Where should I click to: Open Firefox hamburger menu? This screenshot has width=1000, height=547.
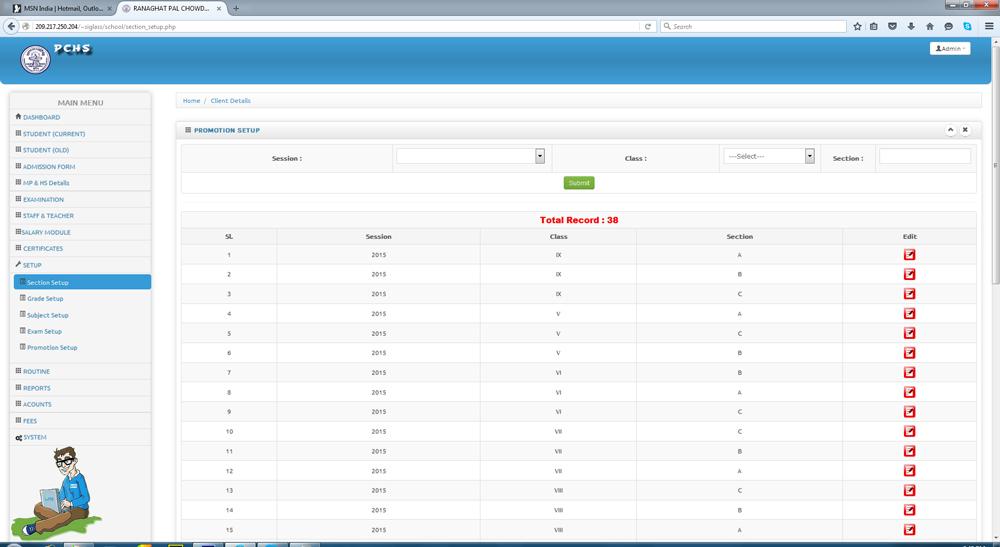(989, 27)
